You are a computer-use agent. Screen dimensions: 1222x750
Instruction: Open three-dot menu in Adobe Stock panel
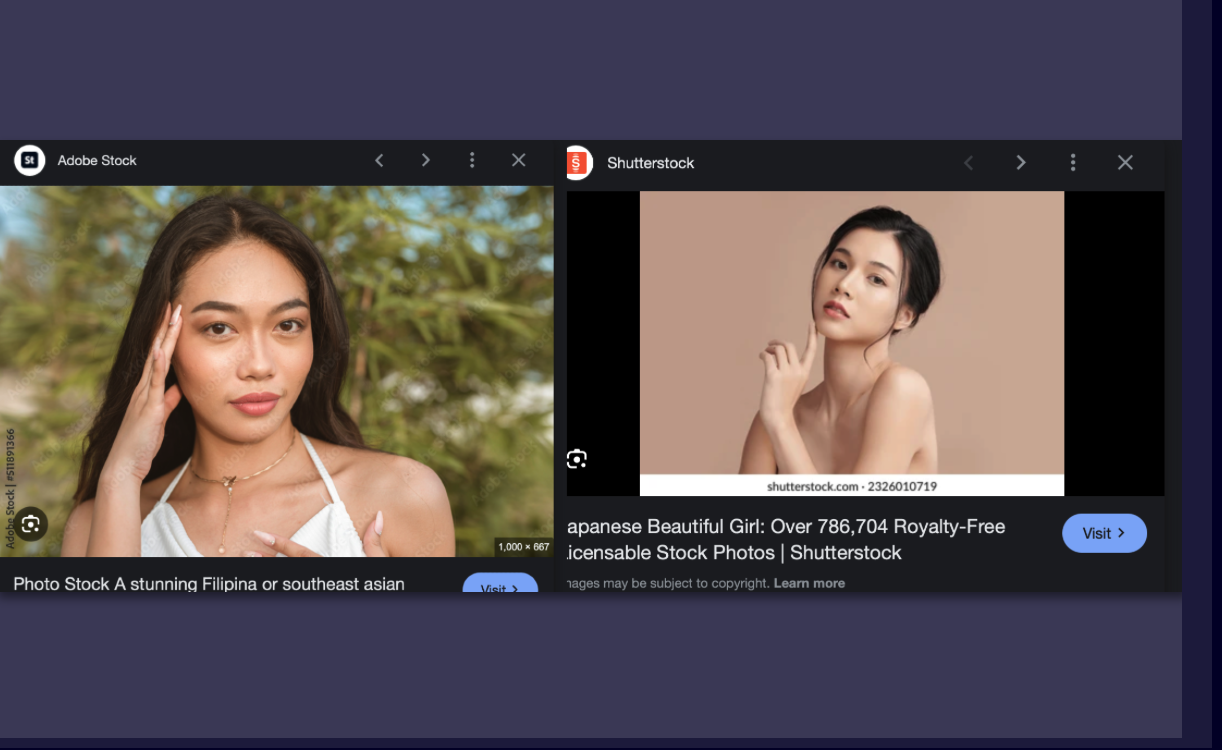click(472, 160)
